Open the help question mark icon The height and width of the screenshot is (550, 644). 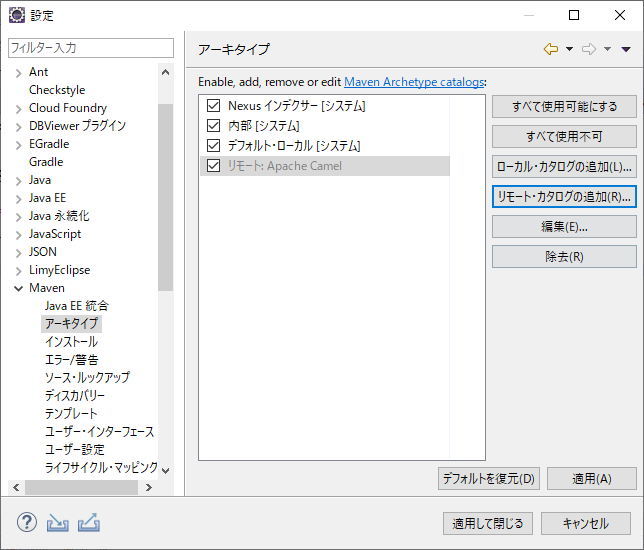click(x=27, y=522)
